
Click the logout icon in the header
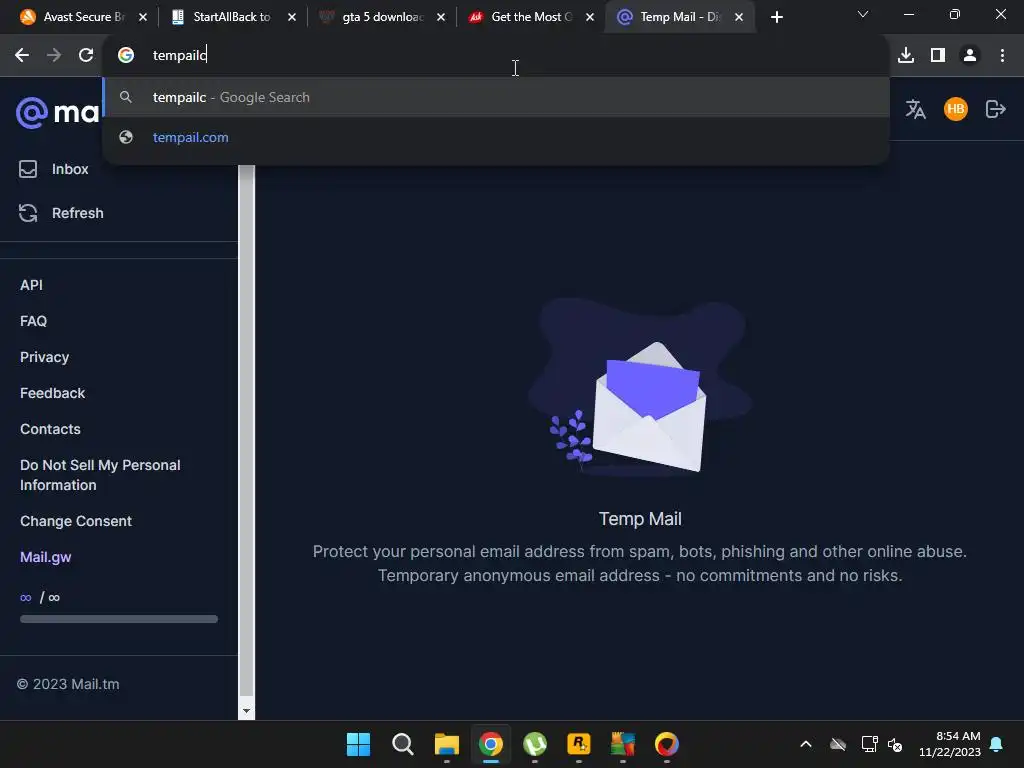[995, 109]
